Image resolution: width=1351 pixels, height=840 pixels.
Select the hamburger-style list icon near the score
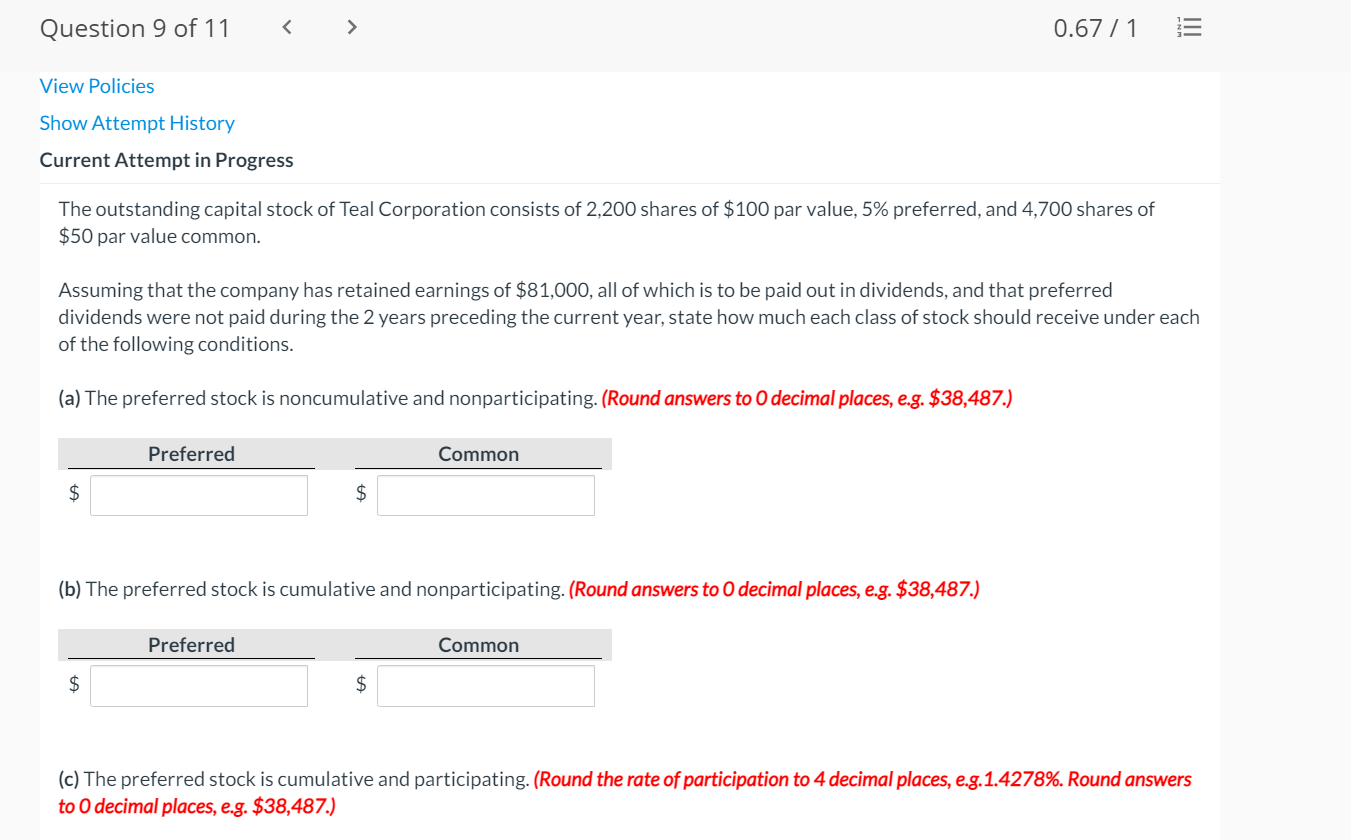(1189, 27)
